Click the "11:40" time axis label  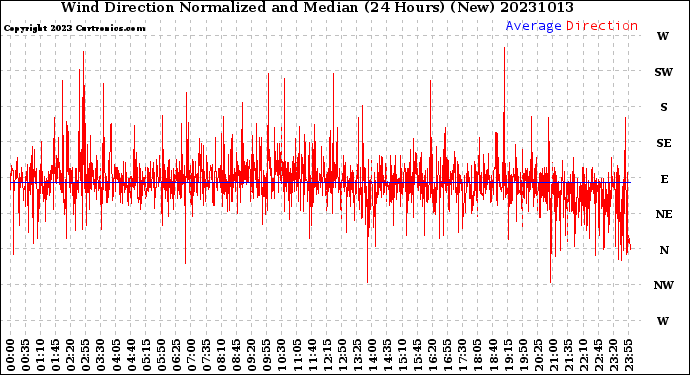[x=312, y=355]
